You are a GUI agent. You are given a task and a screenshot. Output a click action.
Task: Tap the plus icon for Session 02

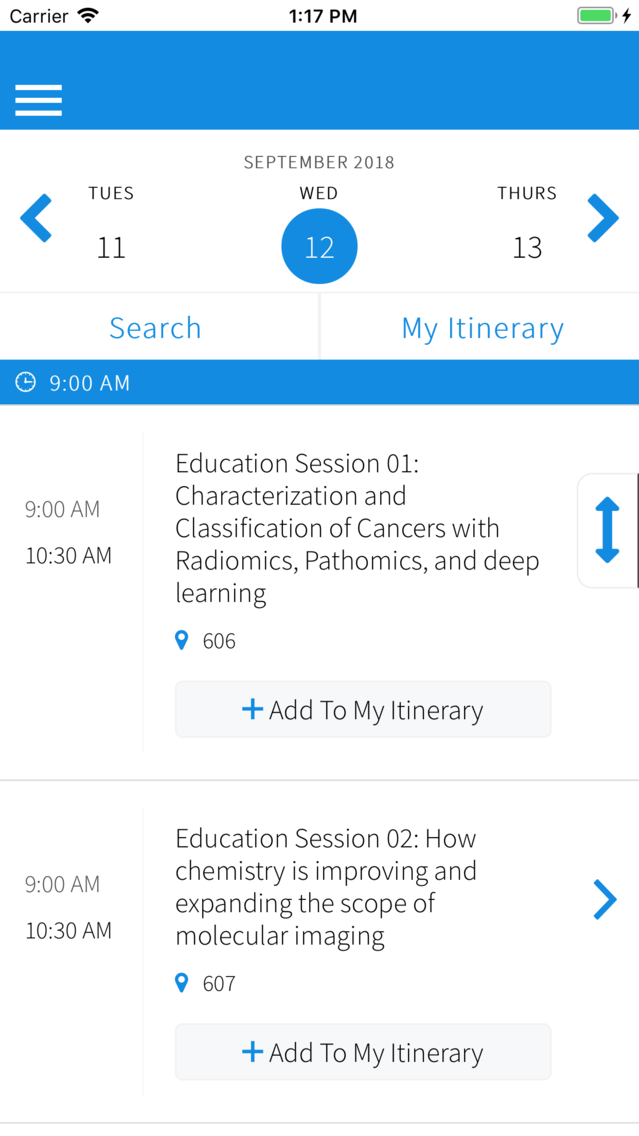click(252, 1052)
